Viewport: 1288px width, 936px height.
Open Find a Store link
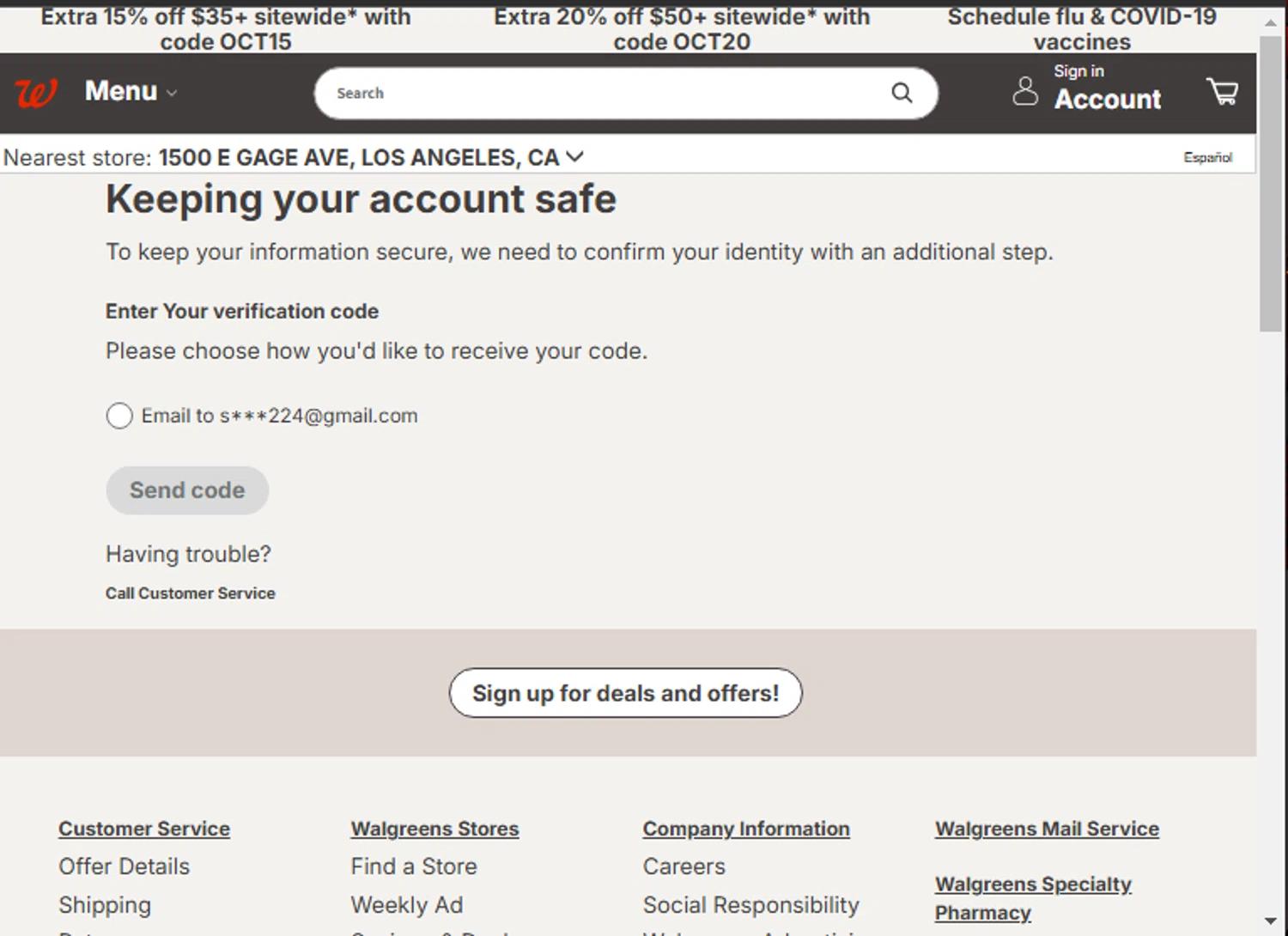click(x=414, y=866)
